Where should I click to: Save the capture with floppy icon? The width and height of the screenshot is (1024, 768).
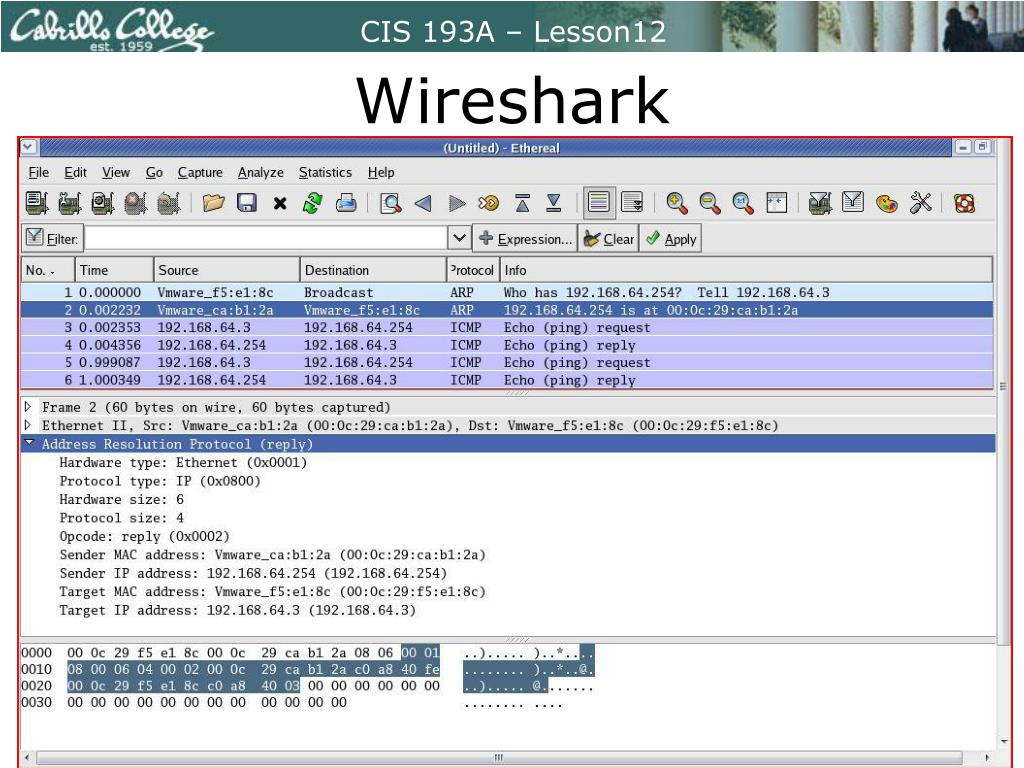coord(246,203)
